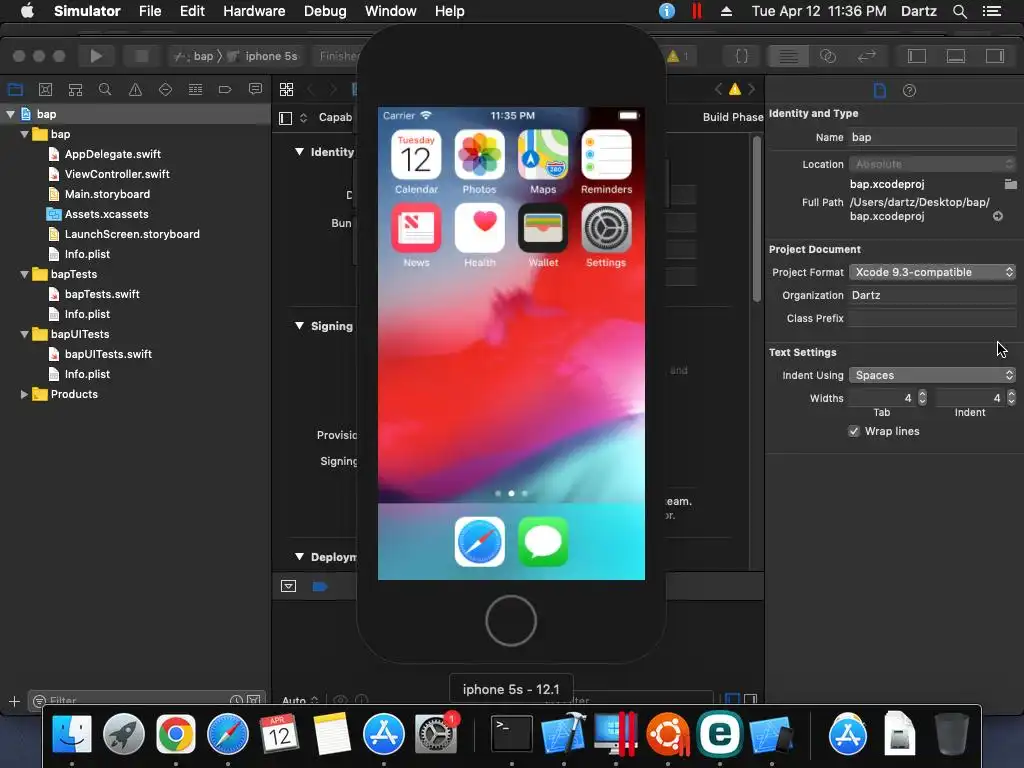Click the simulator's home button
Image resolution: width=1024 pixels, height=768 pixels.
pos(511,620)
